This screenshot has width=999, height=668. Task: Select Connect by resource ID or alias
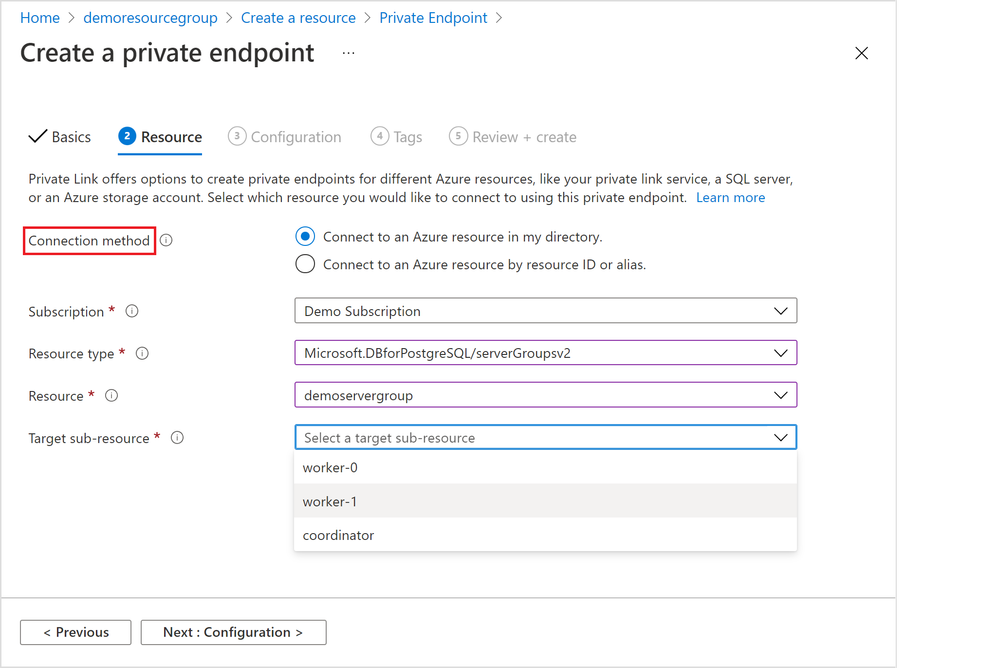[305, 265]
